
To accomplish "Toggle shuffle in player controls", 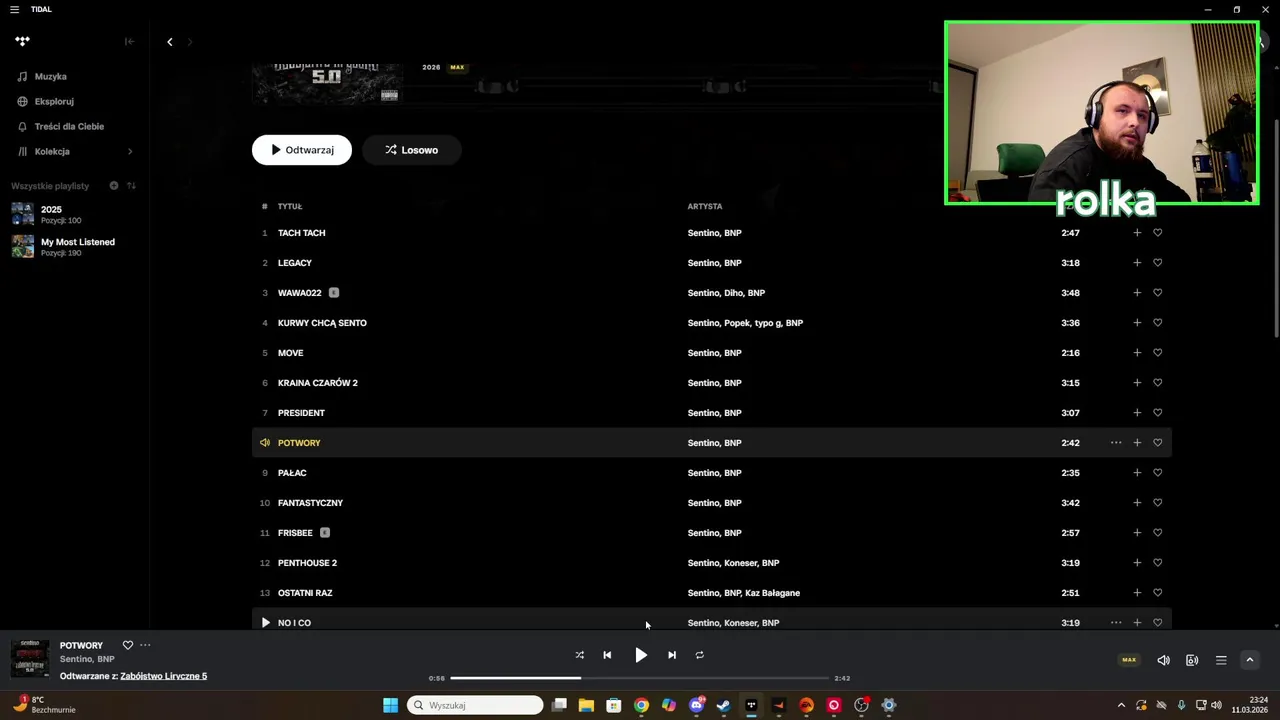I will [x=579, y=655].
